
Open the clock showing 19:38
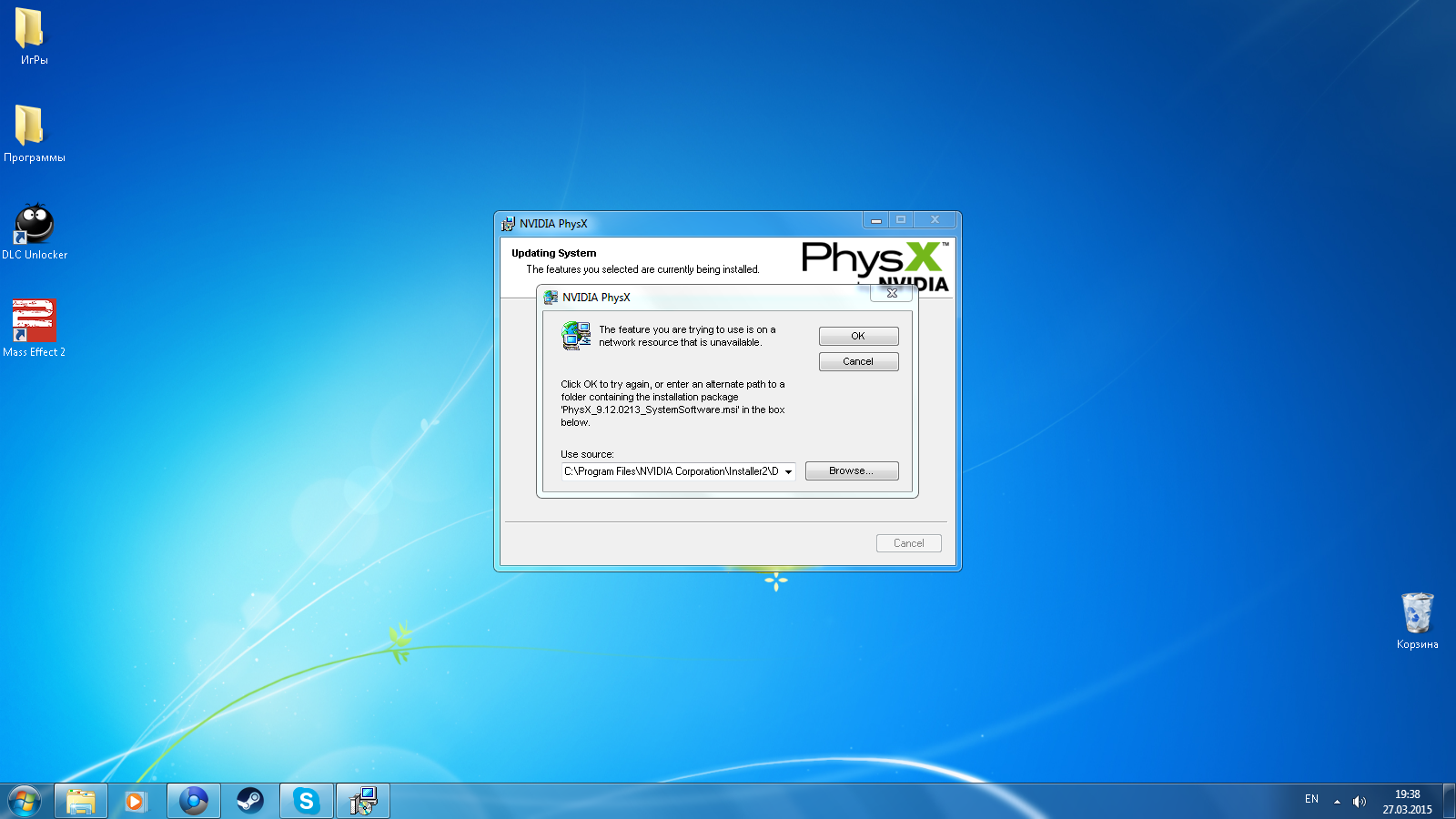(1407, 802)
